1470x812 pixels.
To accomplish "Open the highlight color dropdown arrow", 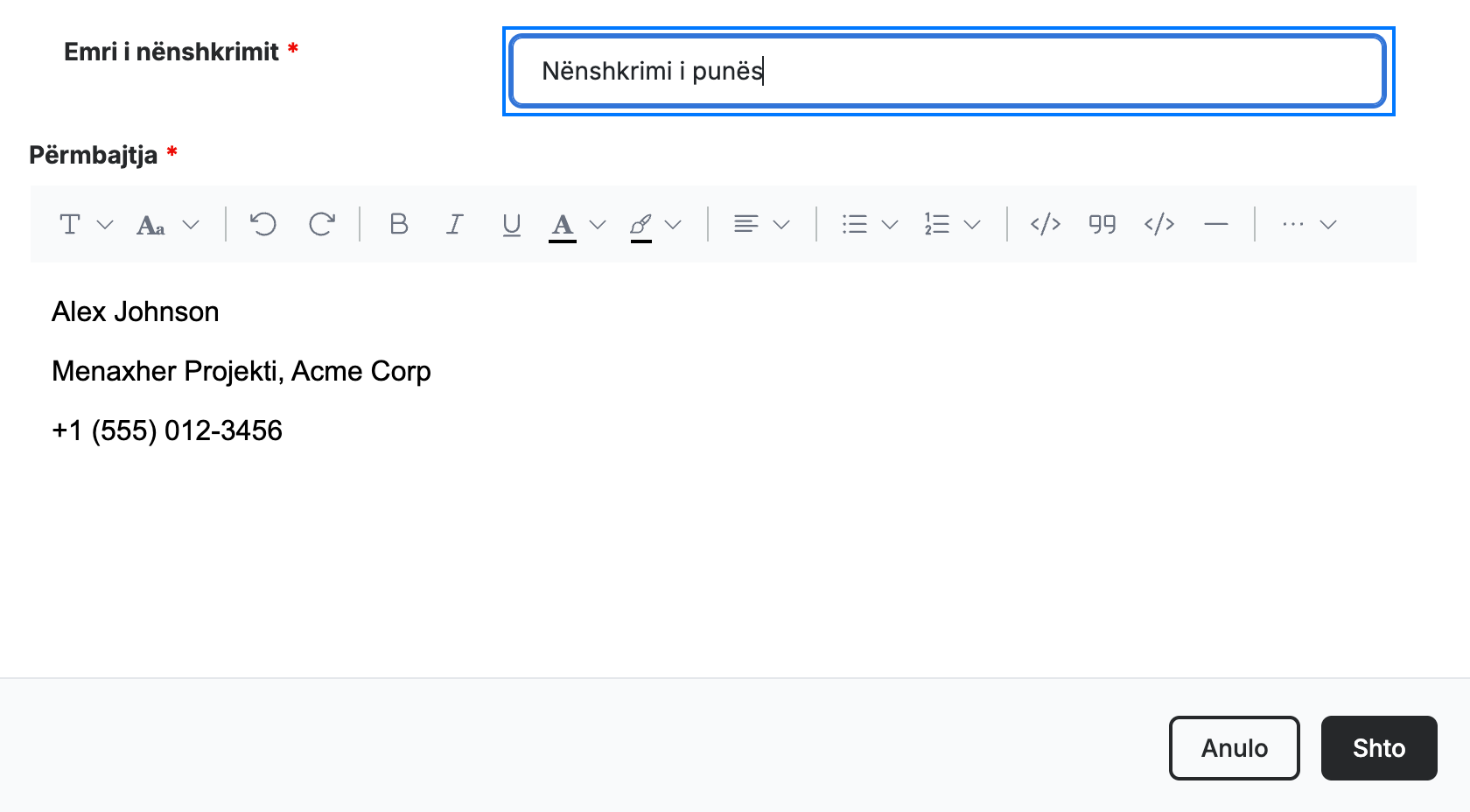I will pos(673,225).
